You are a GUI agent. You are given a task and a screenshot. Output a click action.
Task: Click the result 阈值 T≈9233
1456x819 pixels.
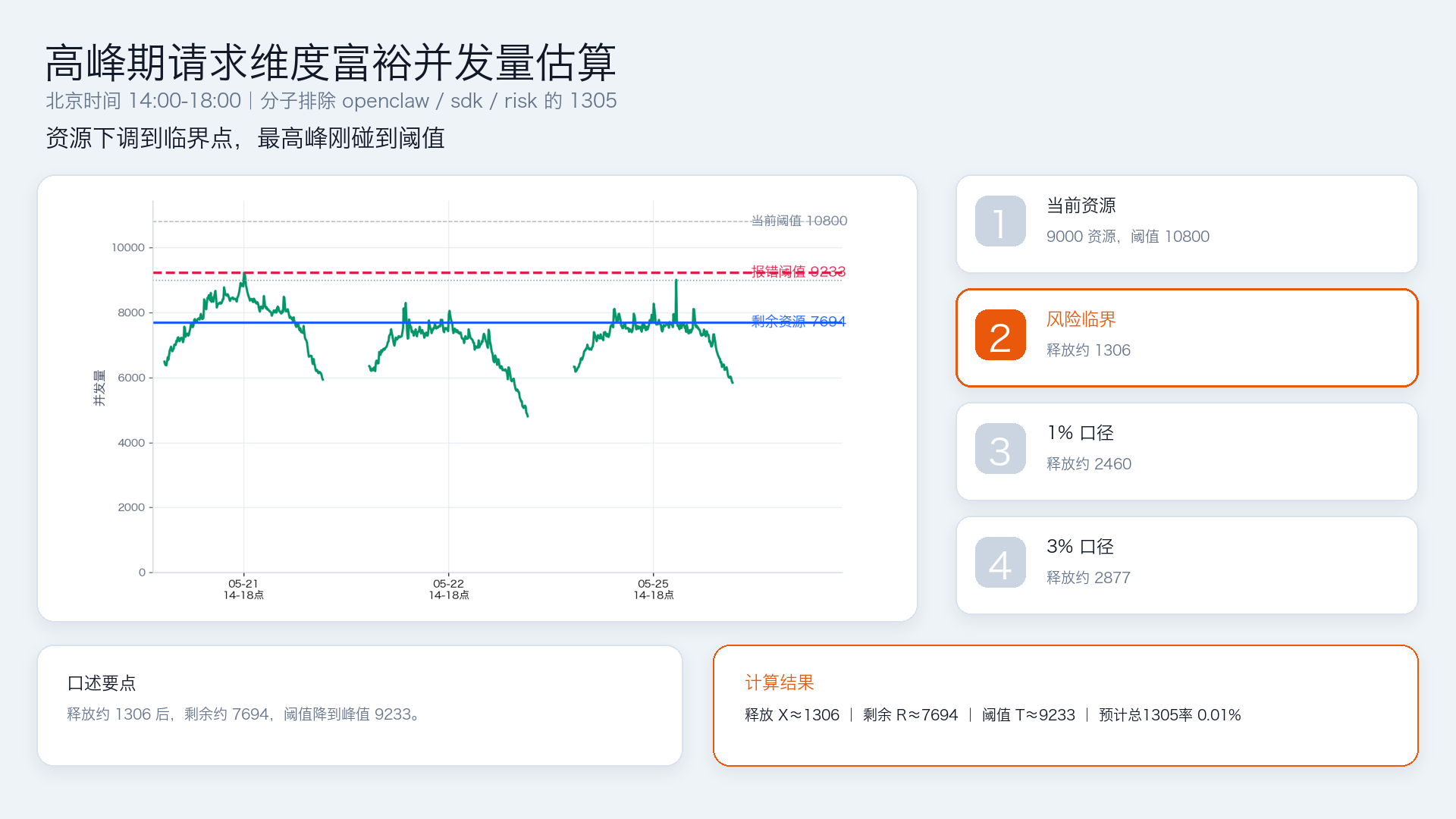coord(1028,715)
